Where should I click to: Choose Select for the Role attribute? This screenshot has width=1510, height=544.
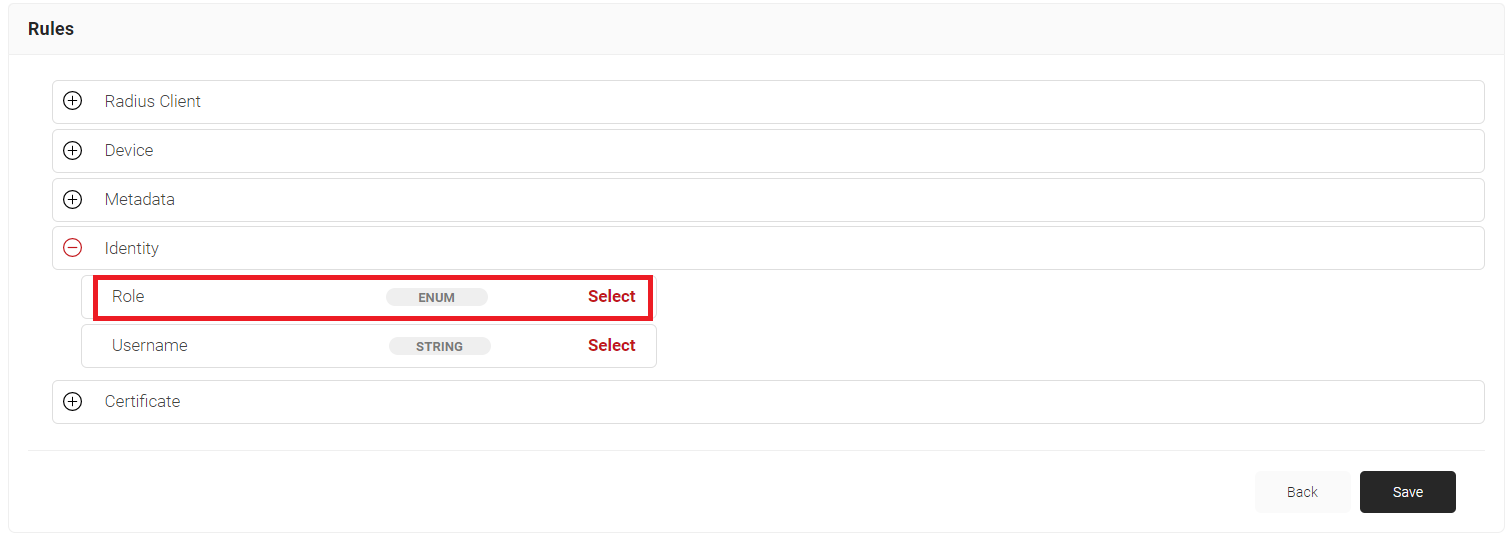[x=612, y=296]
